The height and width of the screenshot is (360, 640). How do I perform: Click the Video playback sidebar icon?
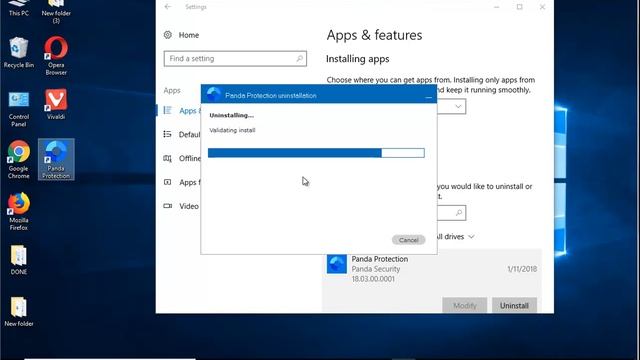click(167, 206)
